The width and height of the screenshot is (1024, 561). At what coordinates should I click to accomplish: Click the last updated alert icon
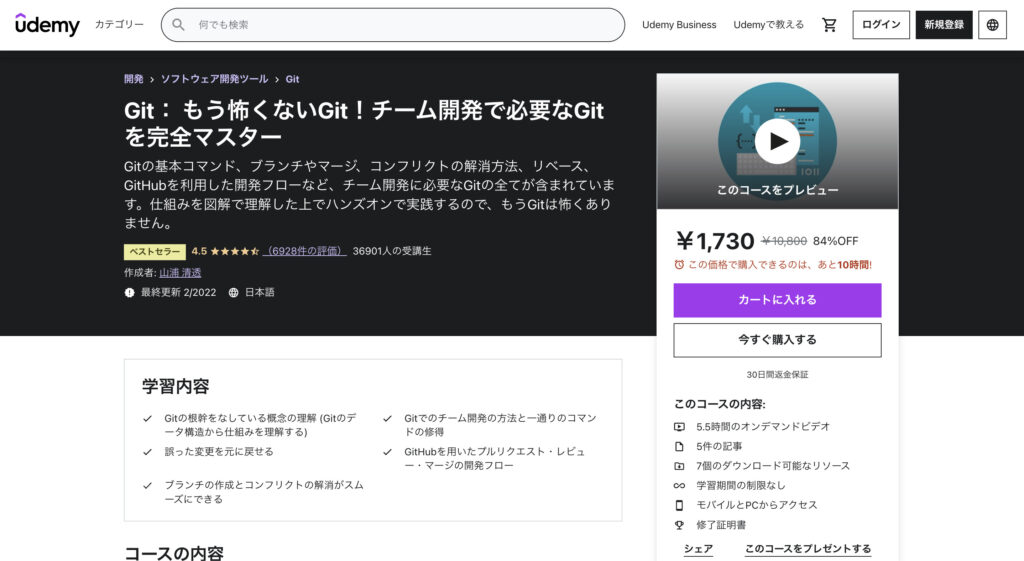point(129,293)
